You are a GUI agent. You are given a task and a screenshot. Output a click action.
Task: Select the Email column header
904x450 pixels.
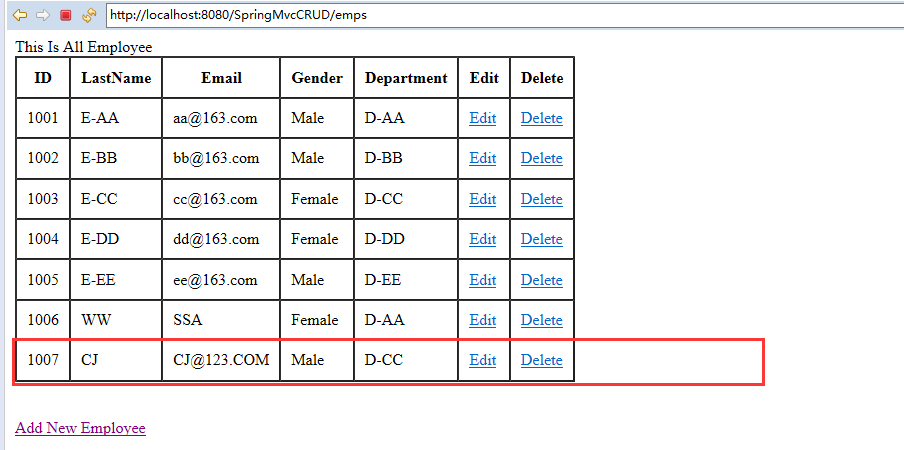click(221, 78)
